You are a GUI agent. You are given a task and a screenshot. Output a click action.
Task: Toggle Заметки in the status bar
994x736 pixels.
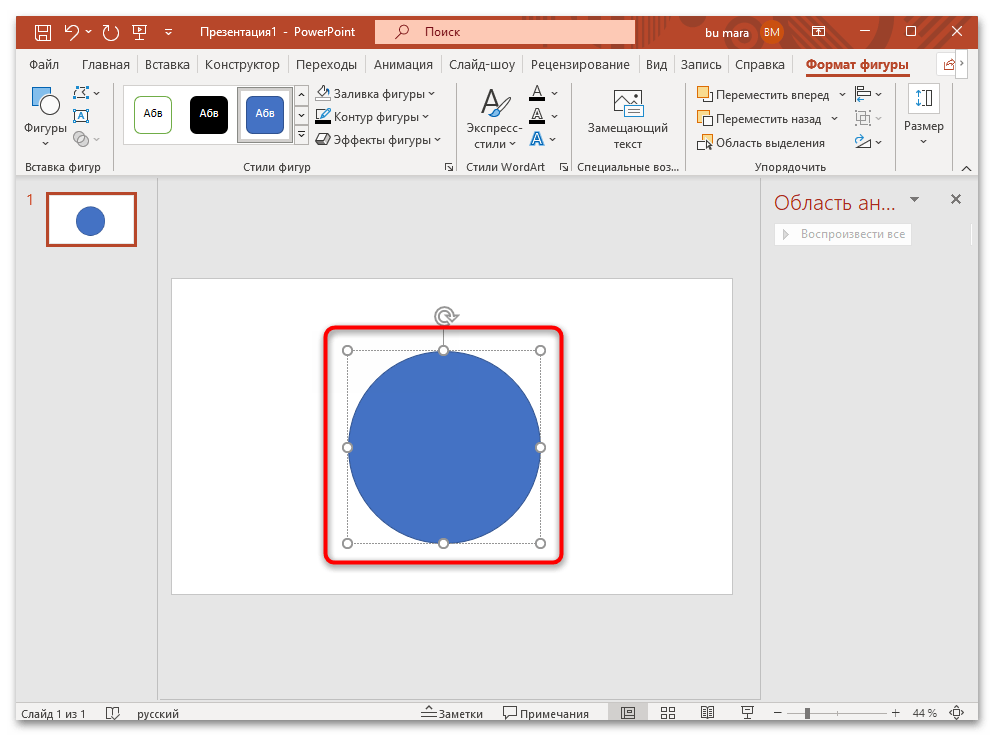(452, 713)
